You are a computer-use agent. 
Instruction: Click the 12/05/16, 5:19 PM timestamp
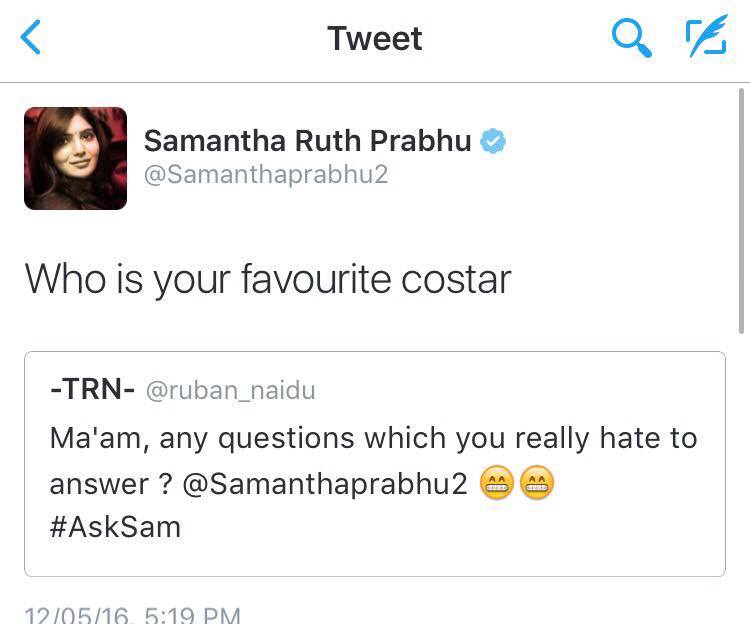tap(132, 614)
